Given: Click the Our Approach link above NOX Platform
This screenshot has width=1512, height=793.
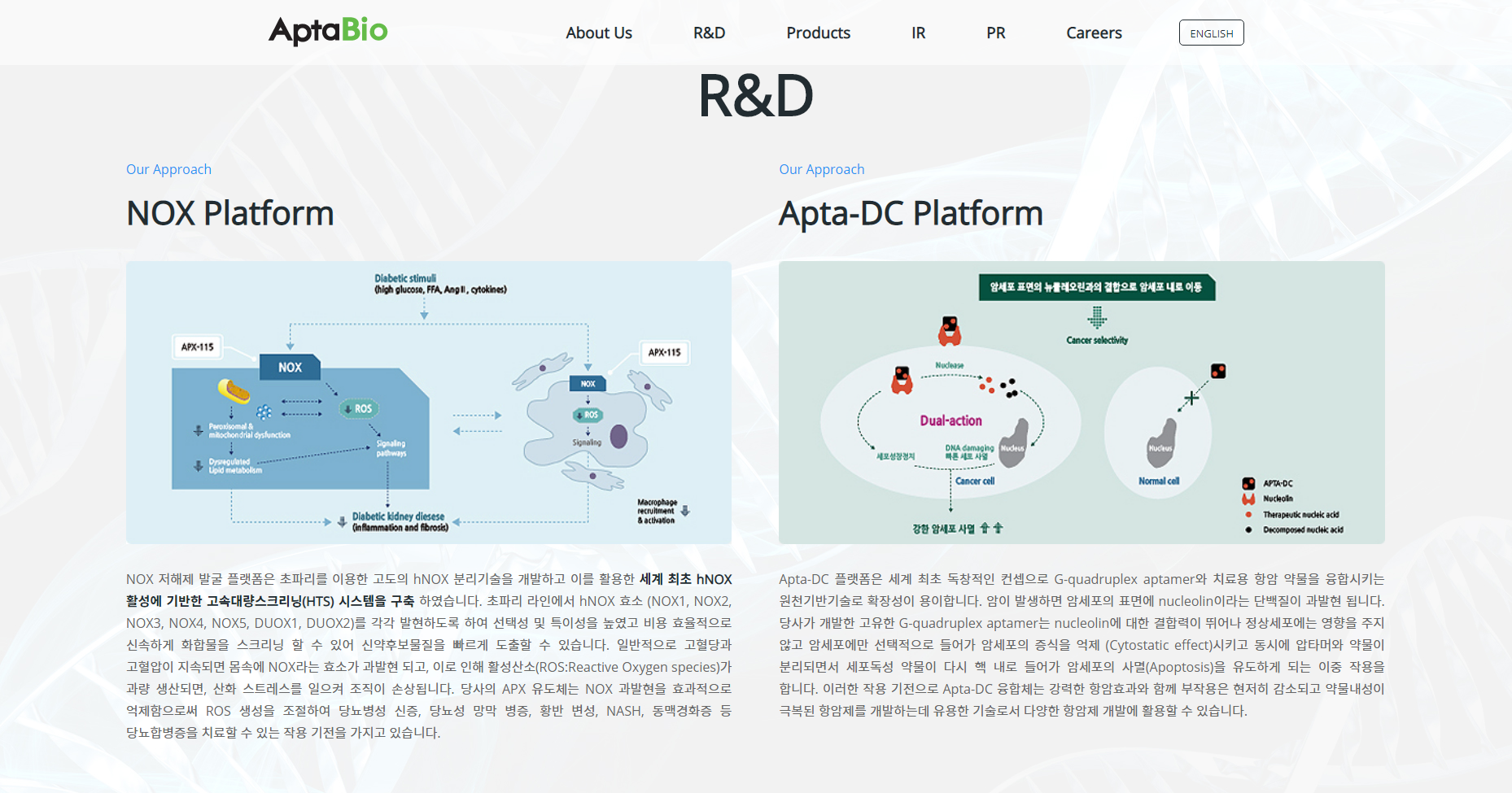Looking at the screenshot, I should click(168, 169).
